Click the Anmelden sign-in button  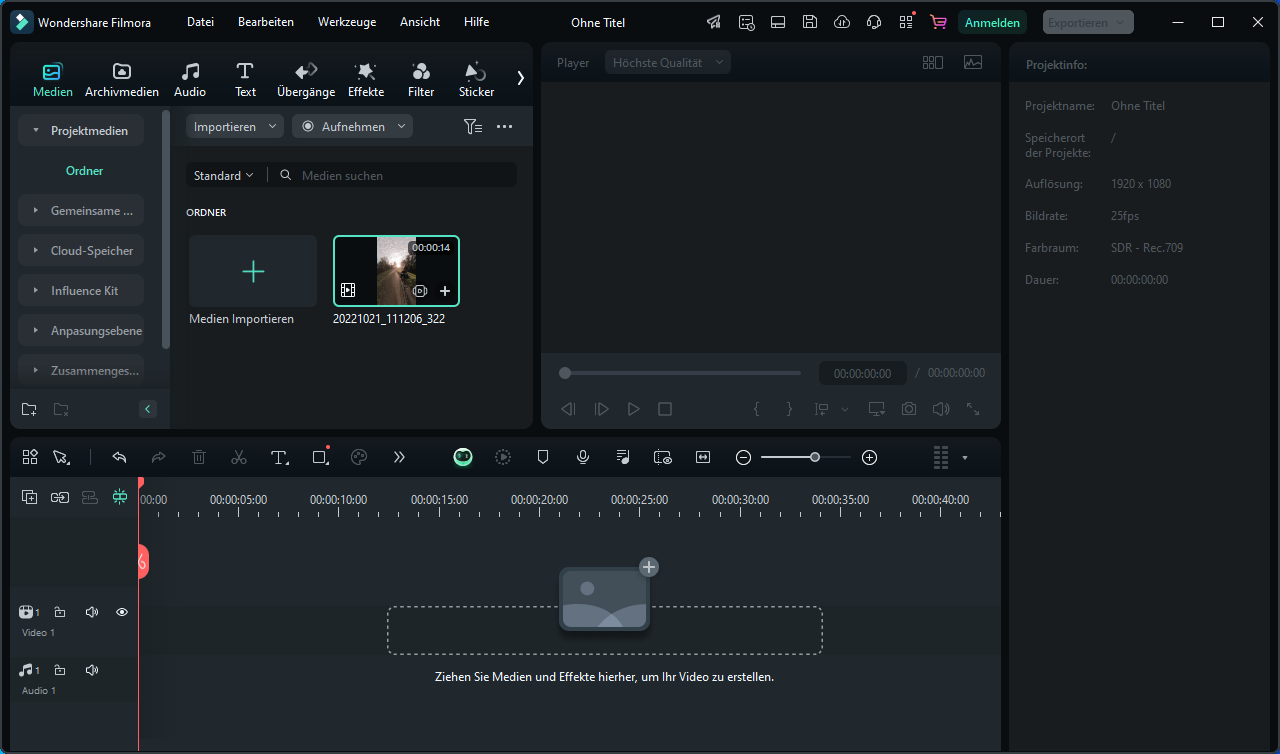tap(992, 22)
